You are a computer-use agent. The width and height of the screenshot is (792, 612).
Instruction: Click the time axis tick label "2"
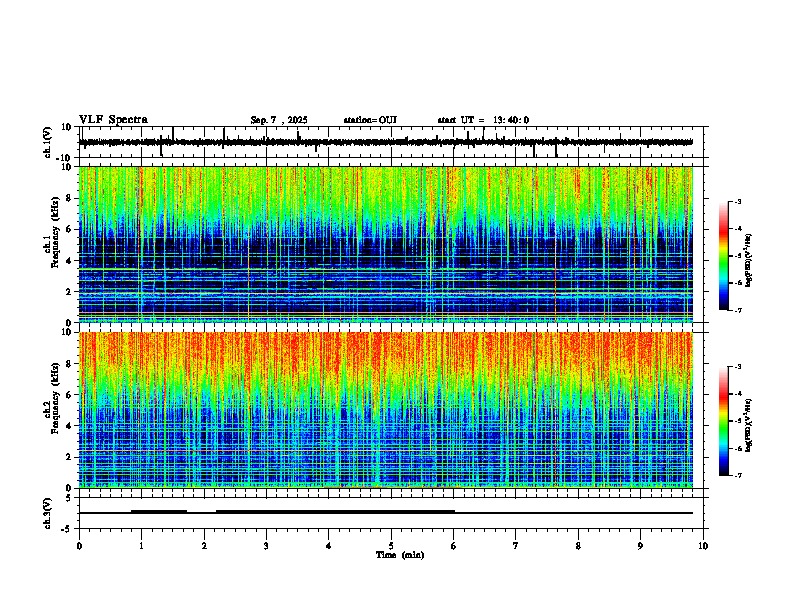click(x=204, y=546)
